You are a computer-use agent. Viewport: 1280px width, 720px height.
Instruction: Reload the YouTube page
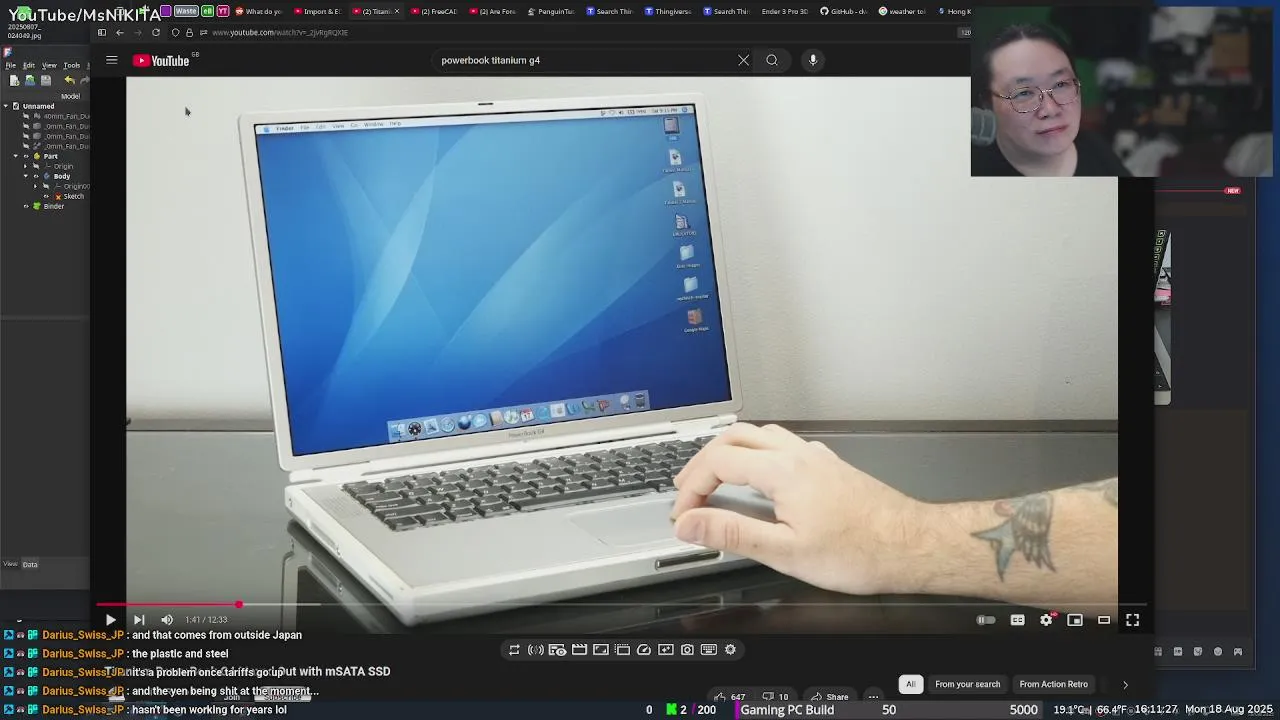pos(156,32)
